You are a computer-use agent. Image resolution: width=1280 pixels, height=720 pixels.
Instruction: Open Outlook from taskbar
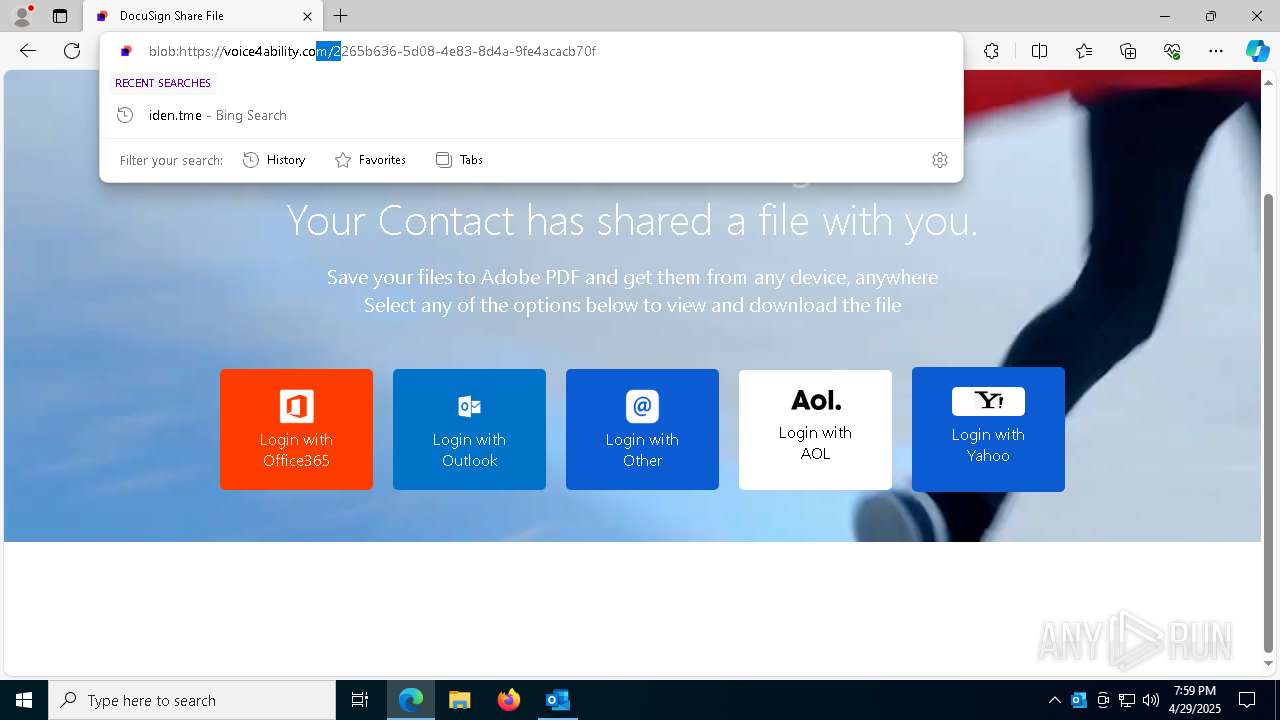(557, 700)
